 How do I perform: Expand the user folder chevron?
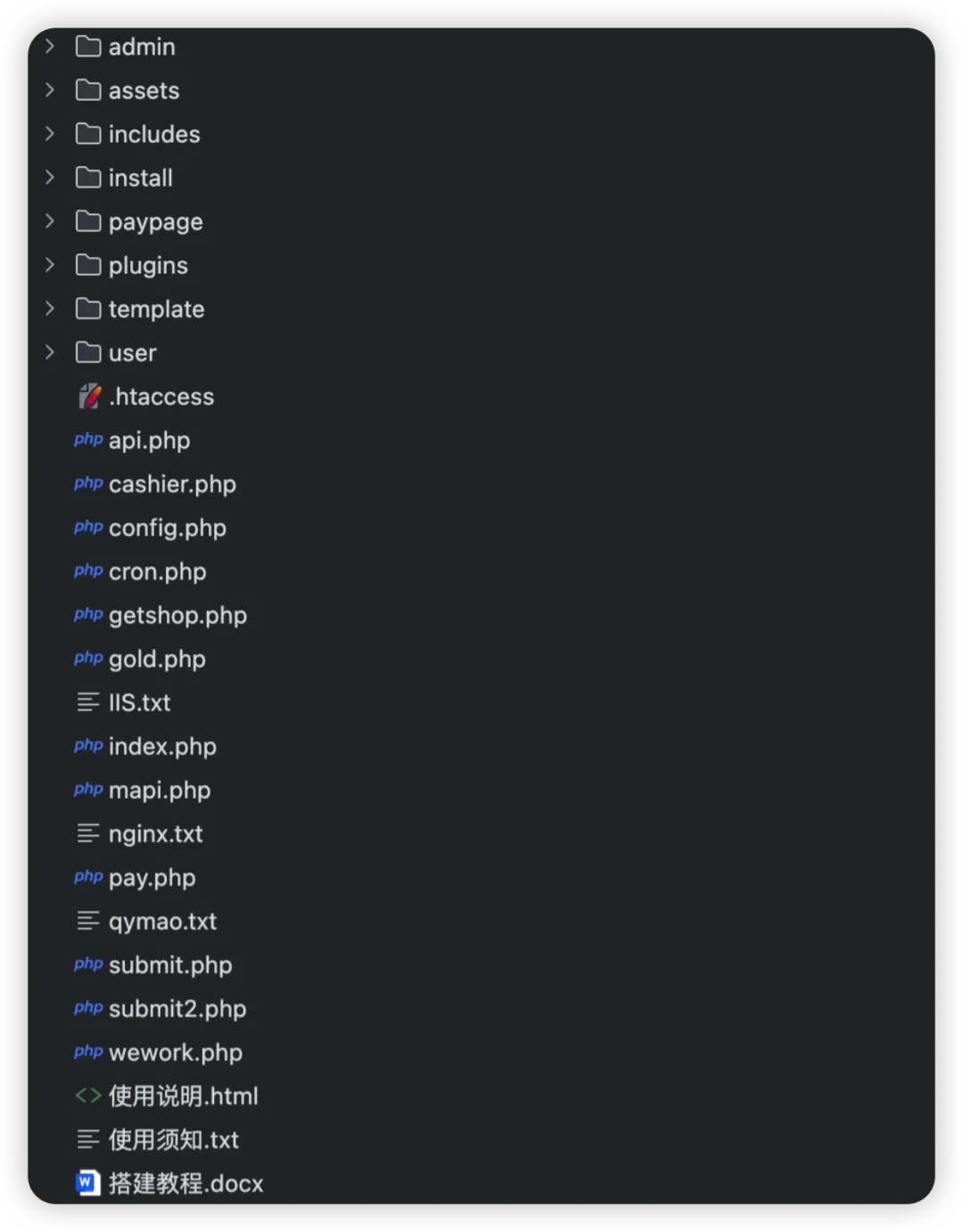pos(50,352)
